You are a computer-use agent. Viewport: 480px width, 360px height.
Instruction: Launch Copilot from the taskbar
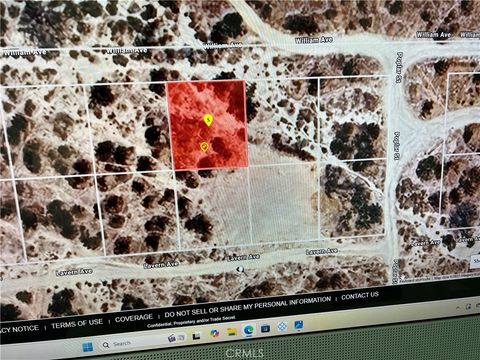click(x=214, y=333)
